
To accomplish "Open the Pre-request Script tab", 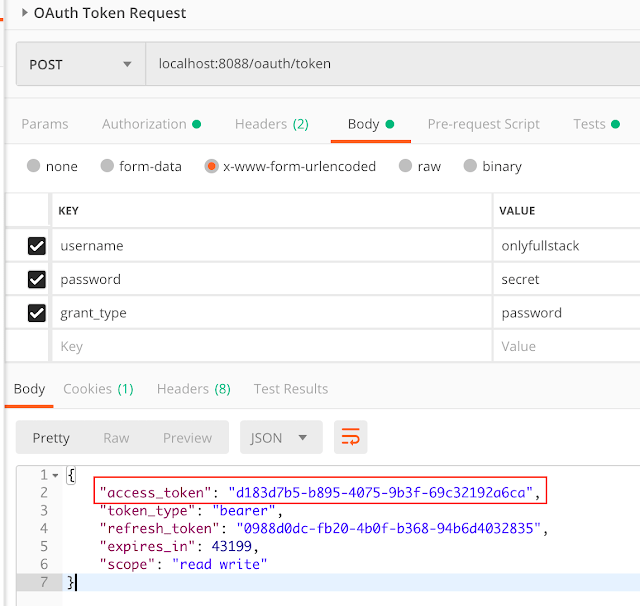I will click(x=483, y=124).
